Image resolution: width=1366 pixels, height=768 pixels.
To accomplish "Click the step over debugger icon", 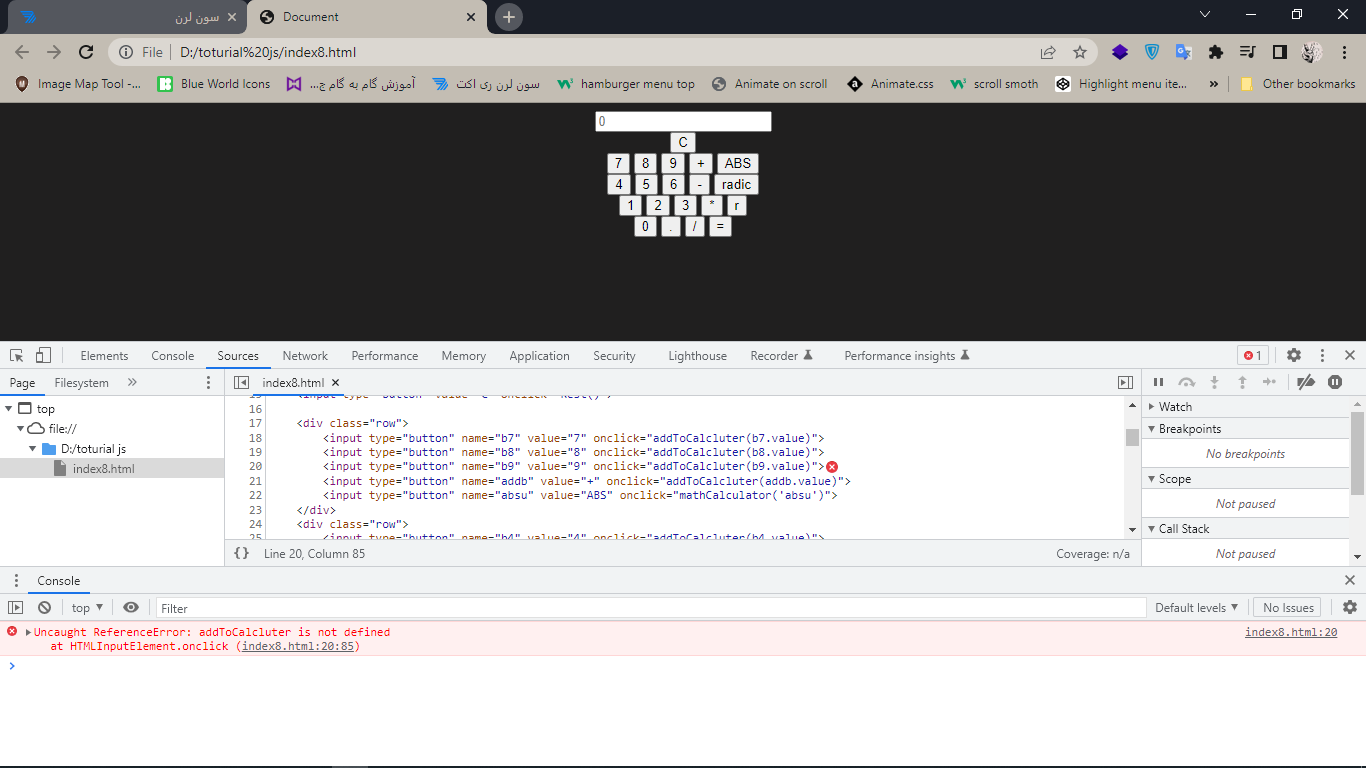I will pos(1187,382).
